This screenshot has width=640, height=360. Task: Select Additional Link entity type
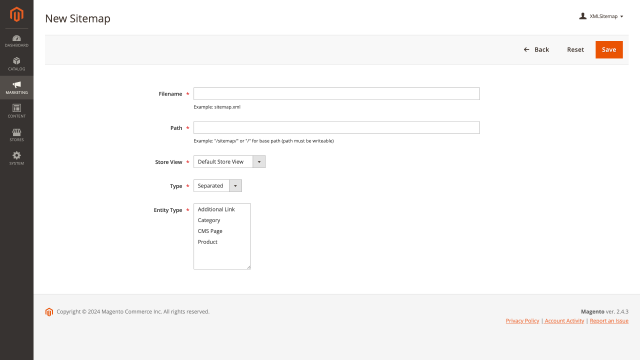(x=222, y=209)
